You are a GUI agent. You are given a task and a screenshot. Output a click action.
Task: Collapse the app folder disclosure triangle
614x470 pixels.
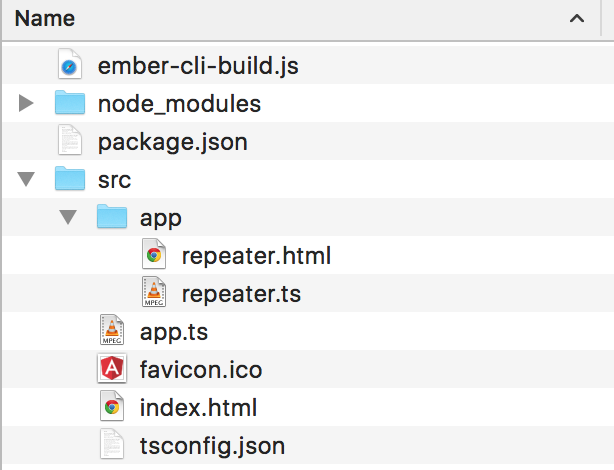[69, 217]
